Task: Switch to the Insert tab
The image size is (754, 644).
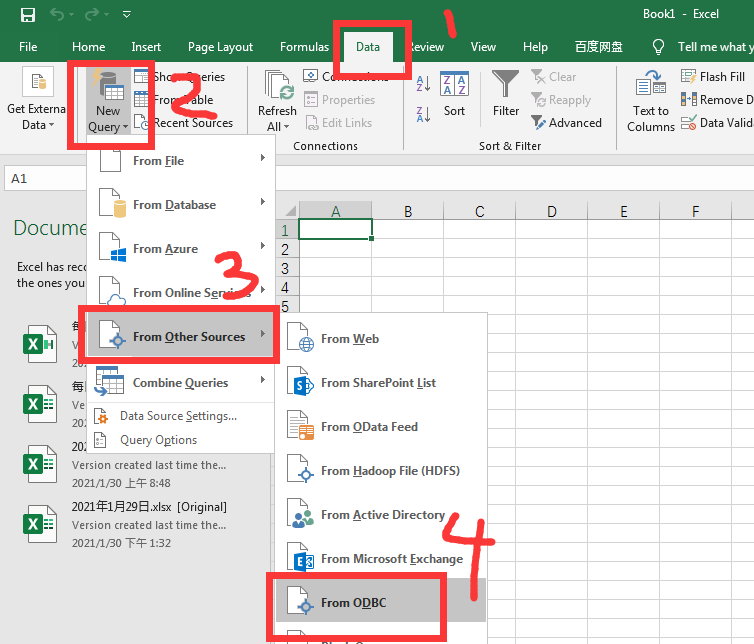Action: pos(146,47)
